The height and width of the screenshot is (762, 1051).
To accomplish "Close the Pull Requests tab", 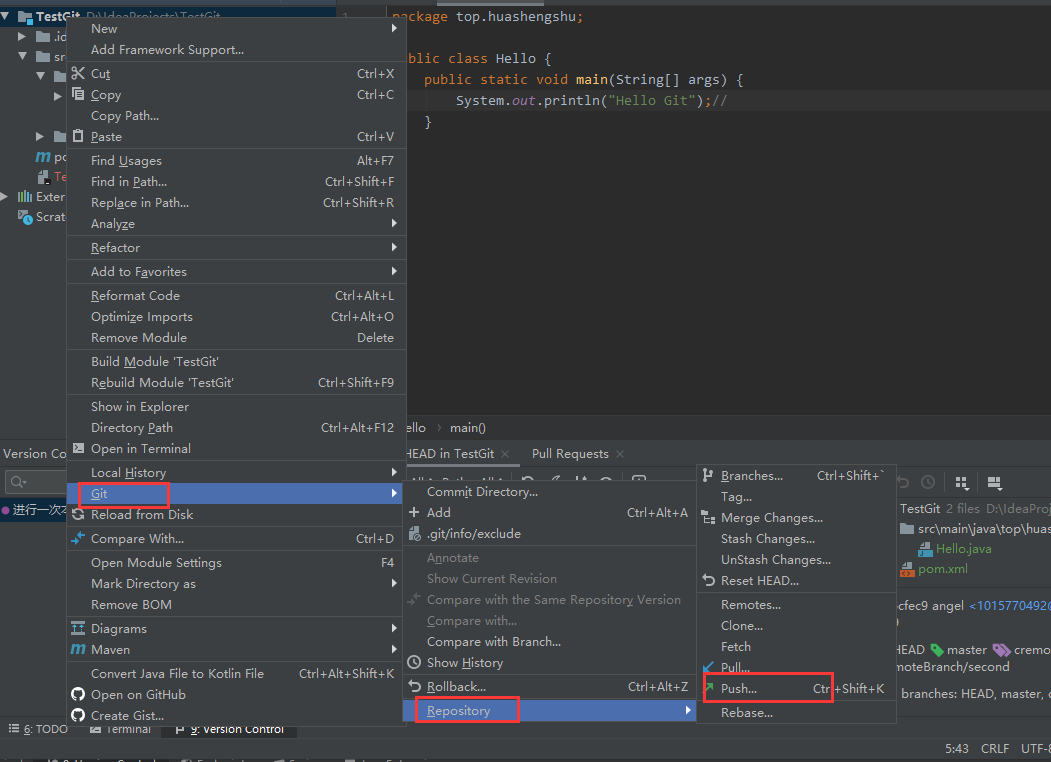I will 620,454.
